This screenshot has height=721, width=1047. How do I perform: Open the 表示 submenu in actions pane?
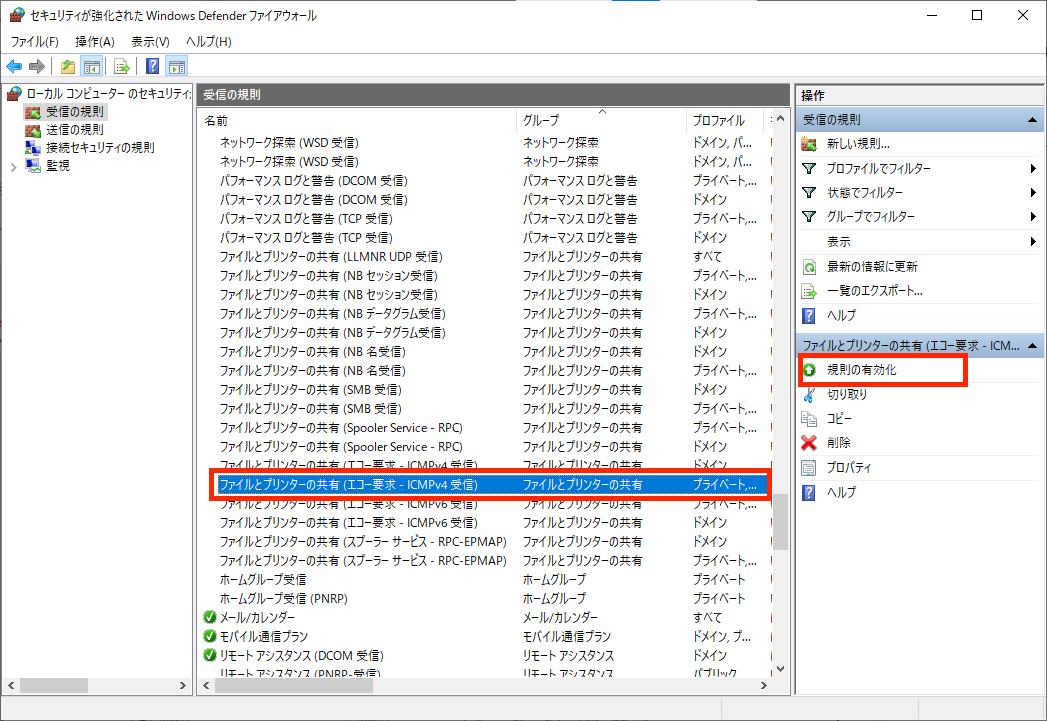click(x=839, y=242)
